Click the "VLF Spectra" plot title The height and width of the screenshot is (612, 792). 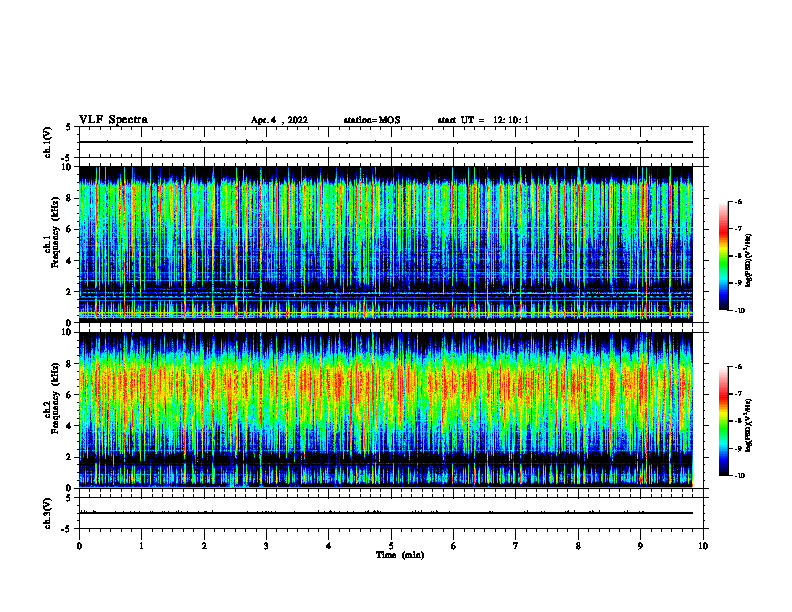click(x=113, y=120)
